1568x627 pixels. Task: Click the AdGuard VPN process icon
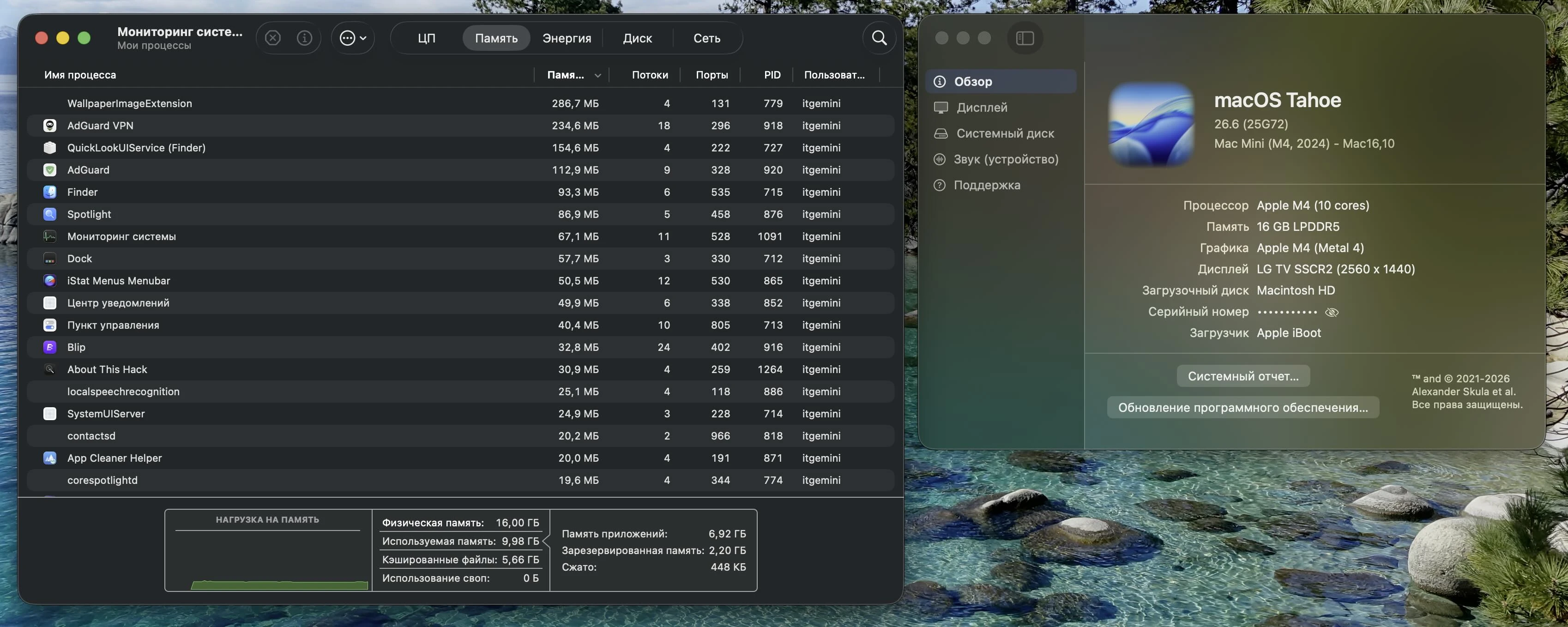[x=50, y=126]
